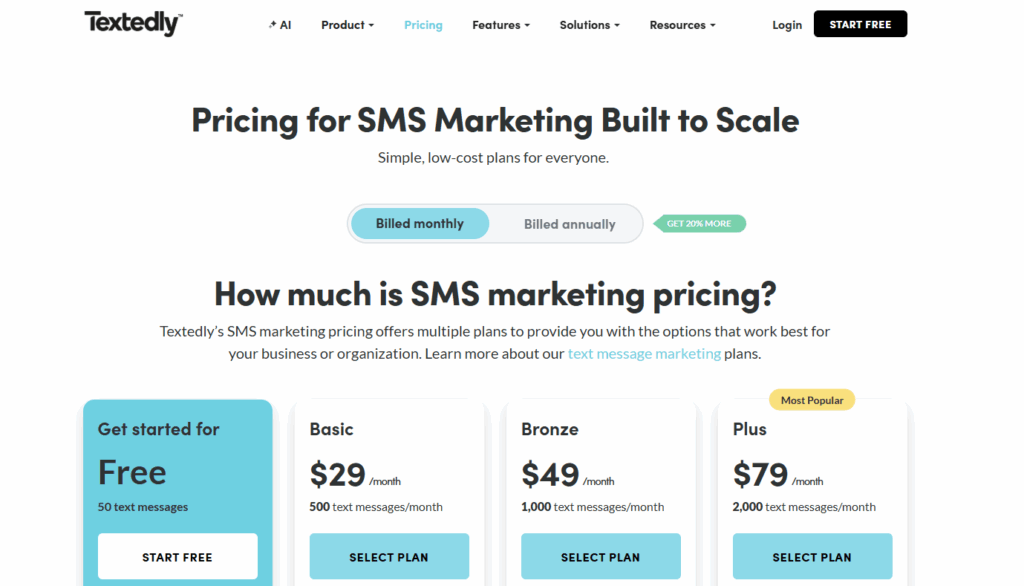This screenshot has height=586, width=1024.
Task: Click the GET 20% MORE badge
Action: coord(699,223)
